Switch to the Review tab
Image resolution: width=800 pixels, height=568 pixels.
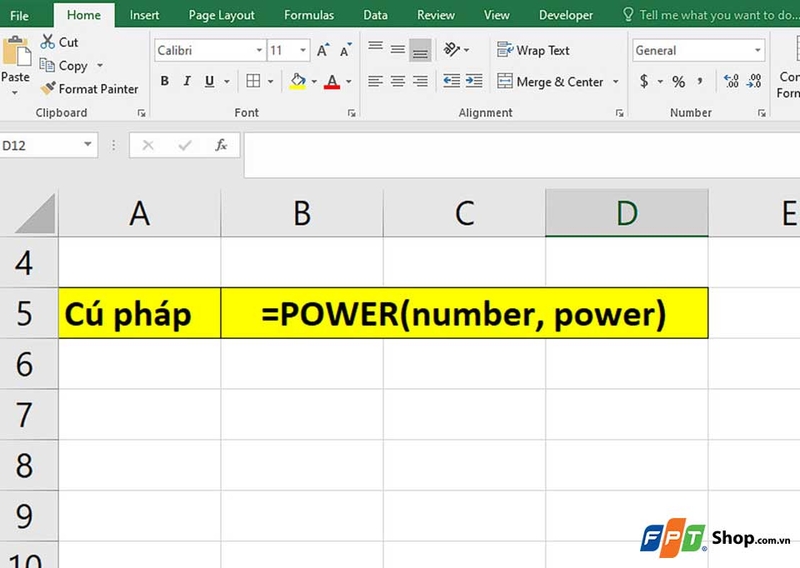pos(436,15)
